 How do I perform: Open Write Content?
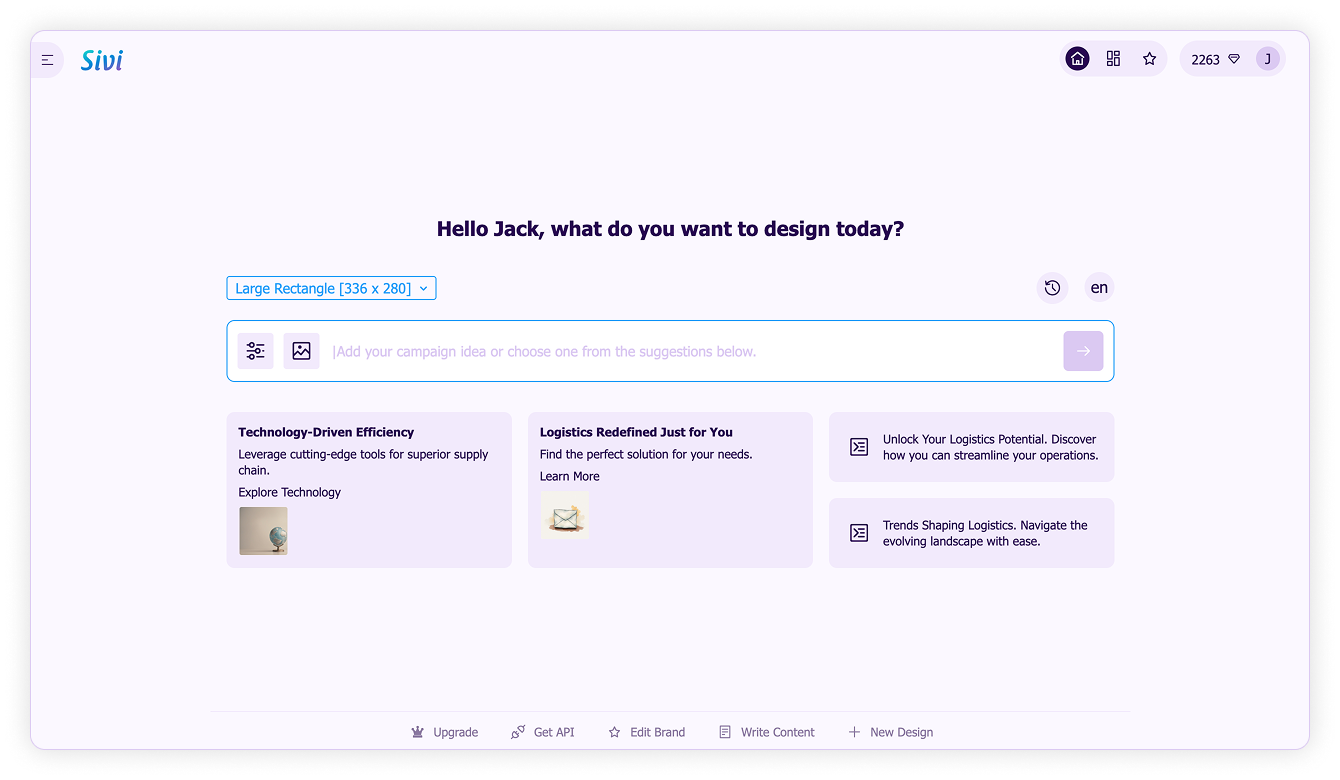767,732
